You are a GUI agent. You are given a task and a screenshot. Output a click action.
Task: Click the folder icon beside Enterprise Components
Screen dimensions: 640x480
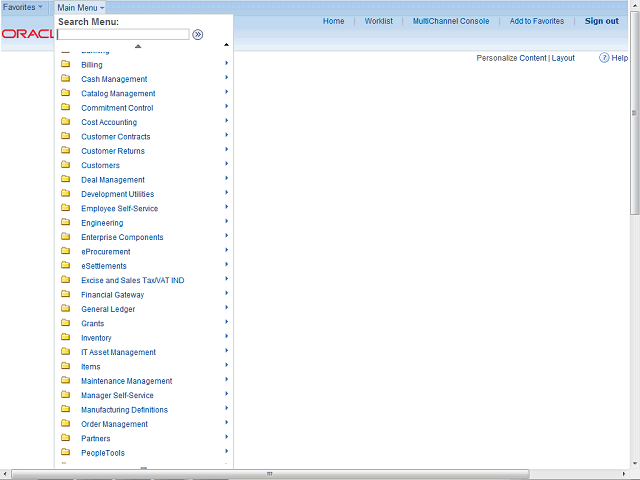65,236
